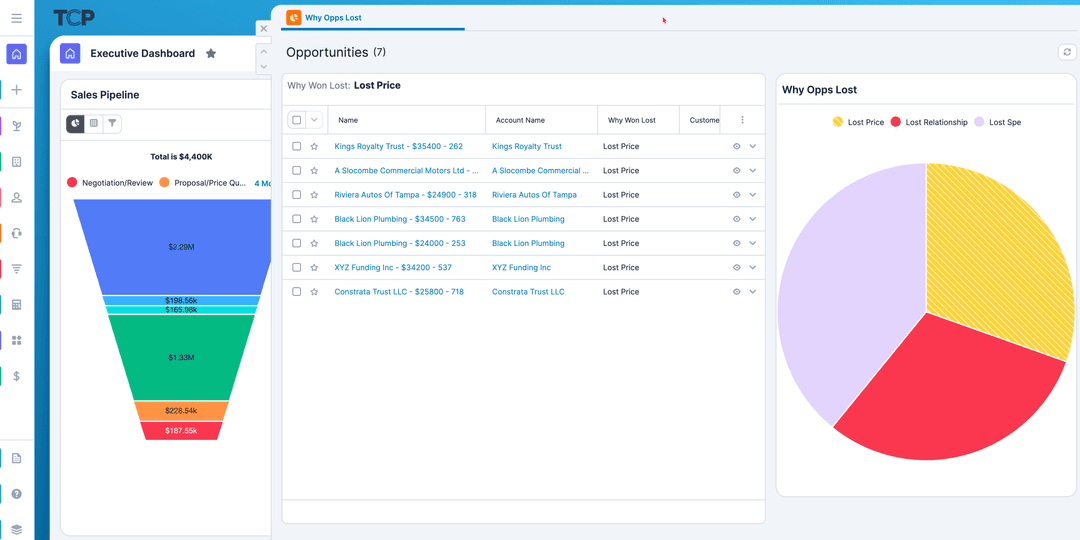Refresh the Opportunities list
The width and height of the screenshot is (1080, 540).
tap(1067, 52)
